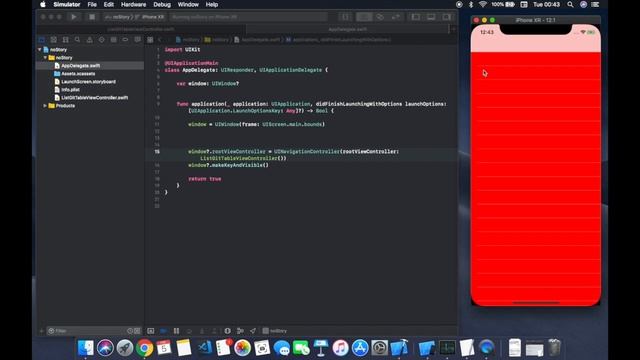Toggle recent files filter
Screen dimensions: 640x360
coord(130,331)
